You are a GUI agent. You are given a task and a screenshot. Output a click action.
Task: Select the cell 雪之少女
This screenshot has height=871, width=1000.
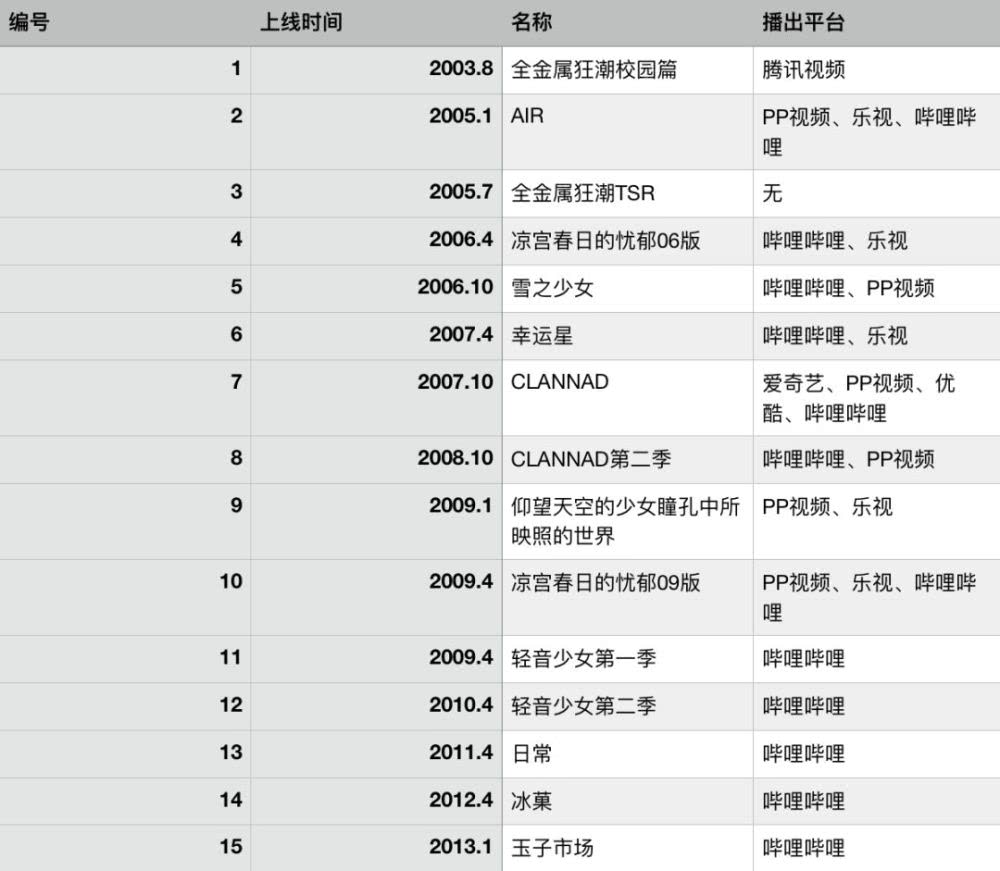coord(628,288)
